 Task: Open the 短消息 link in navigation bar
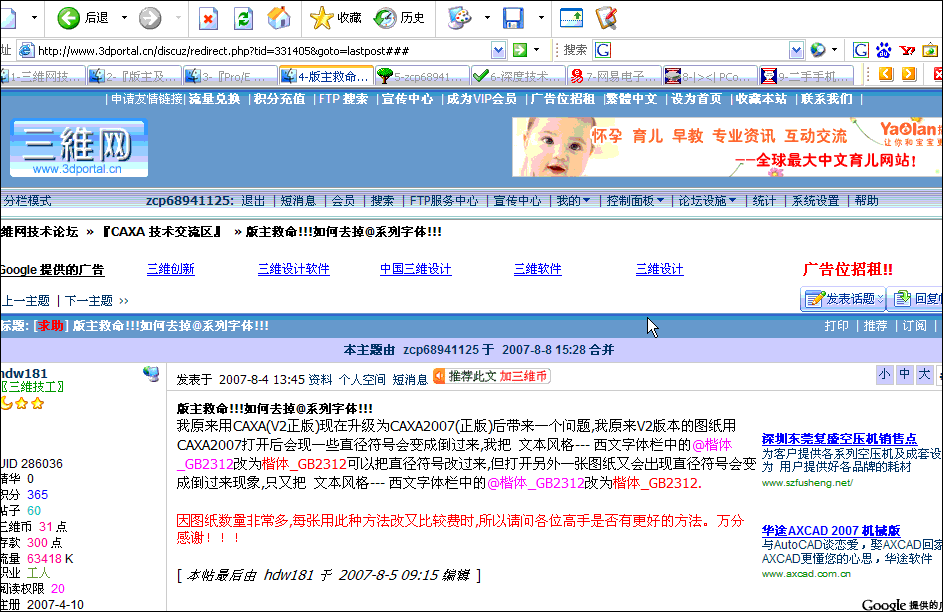[298, 201]
